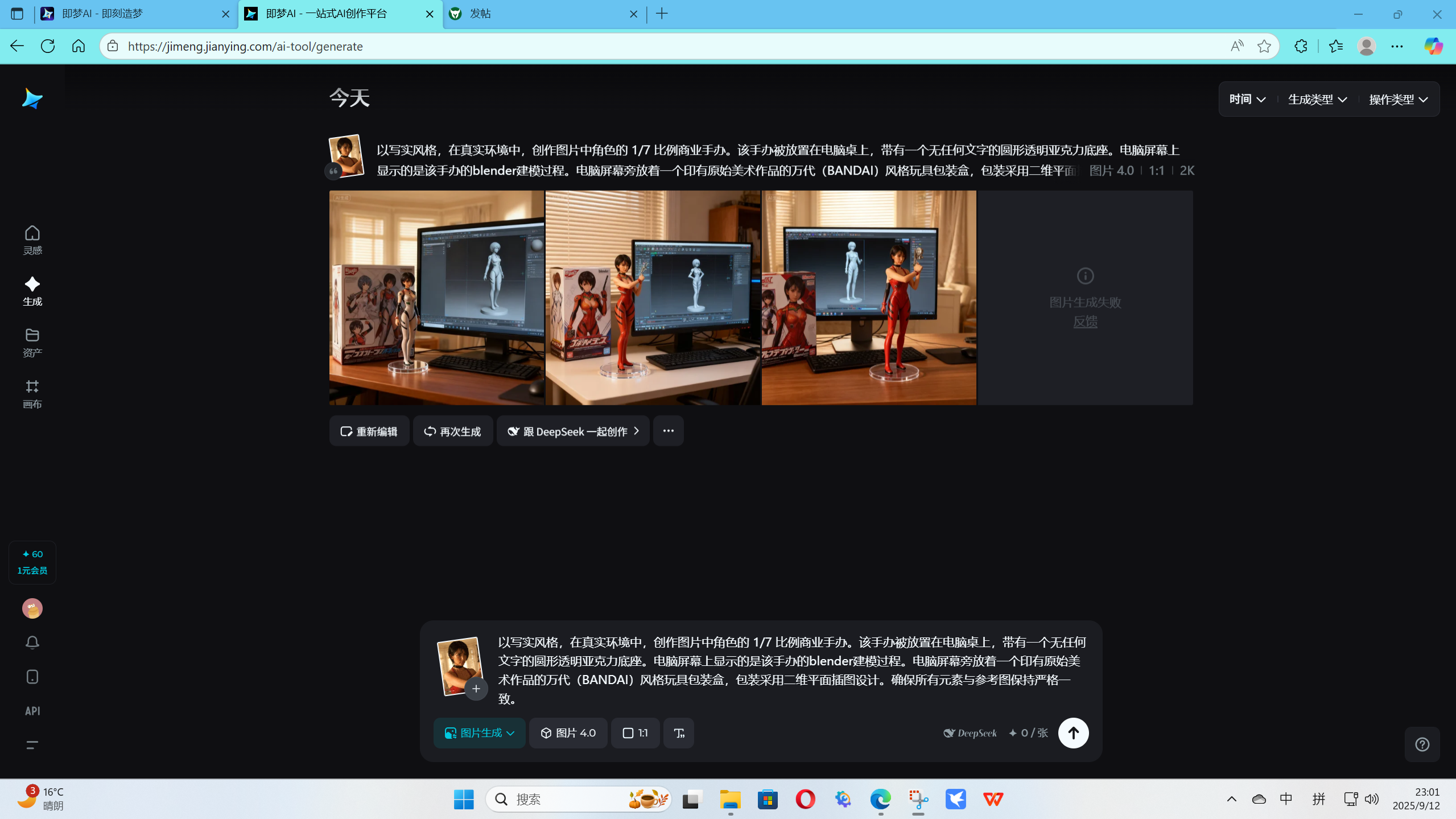Toggle the DeepSeek prompt assistant
This screenshot has width=1456, height=819.
click(970, 733)
